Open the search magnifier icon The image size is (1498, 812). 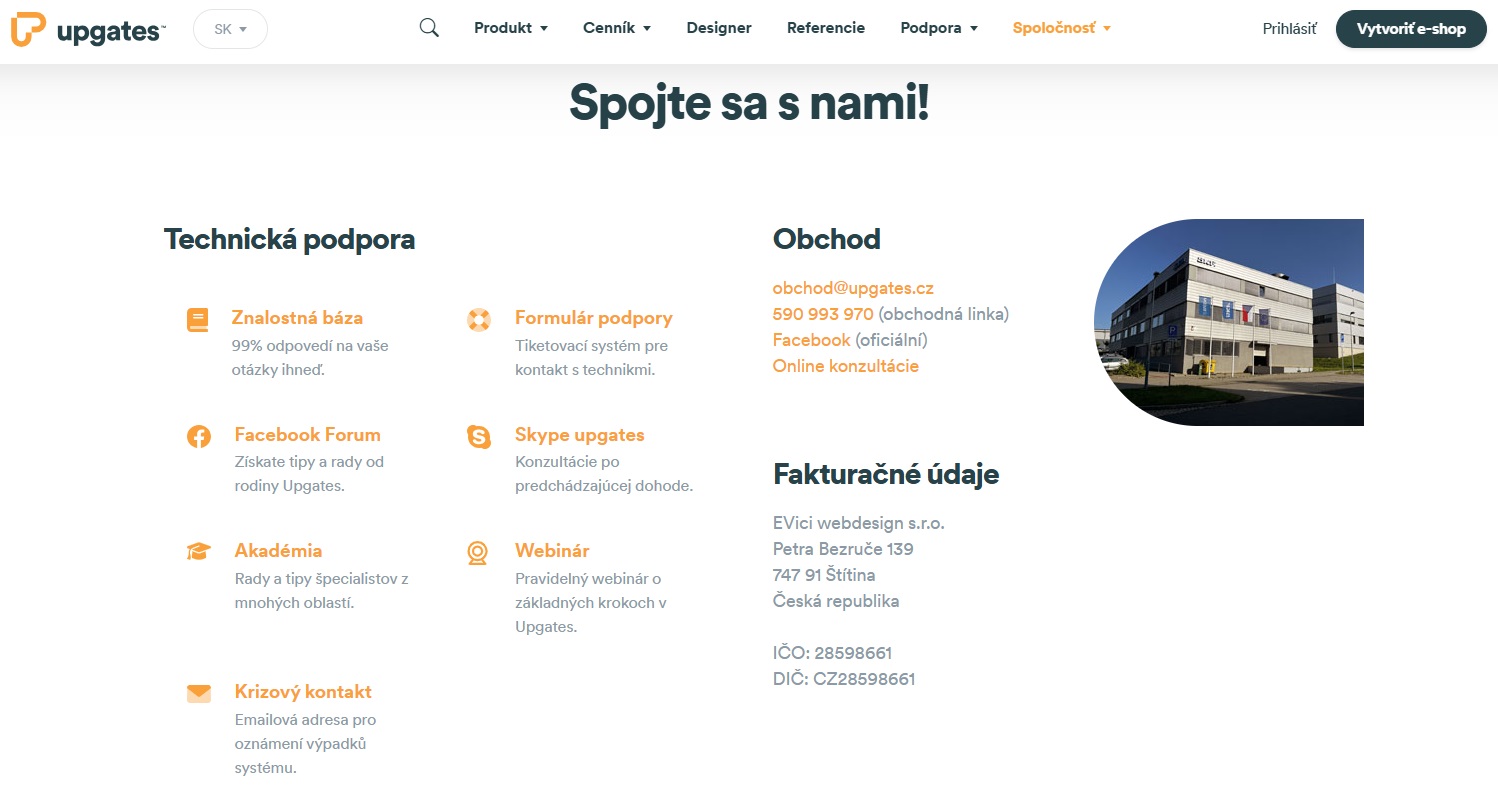[x=429, y=28]
